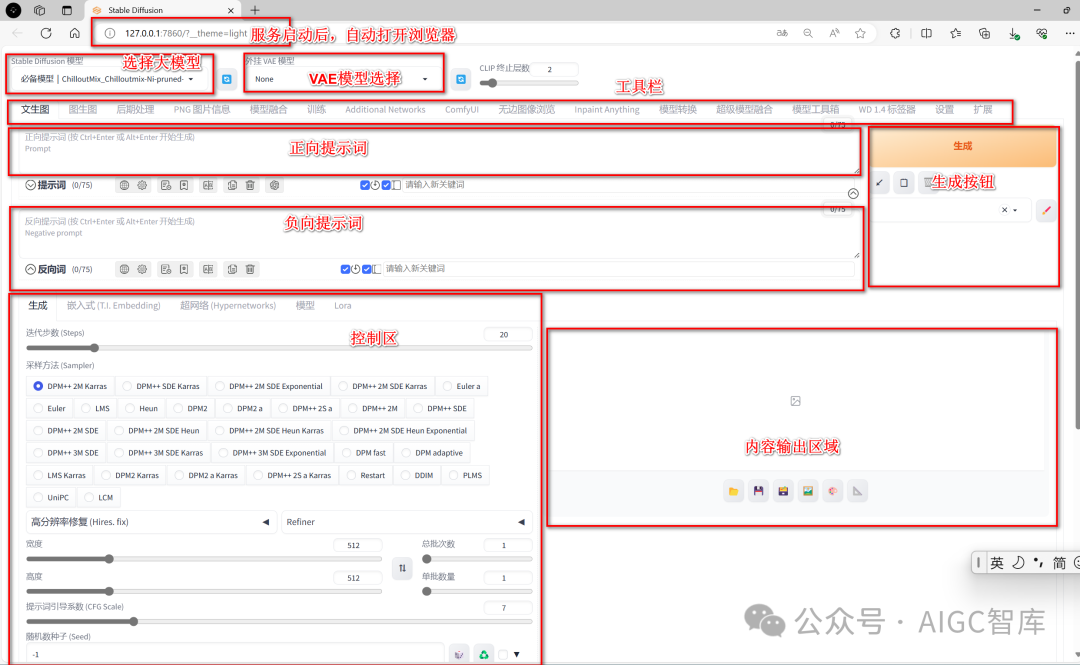Click the 随机数种子 (Seed) input field
Viewport: 1080px width, 665px height.
tap(236, 655)
